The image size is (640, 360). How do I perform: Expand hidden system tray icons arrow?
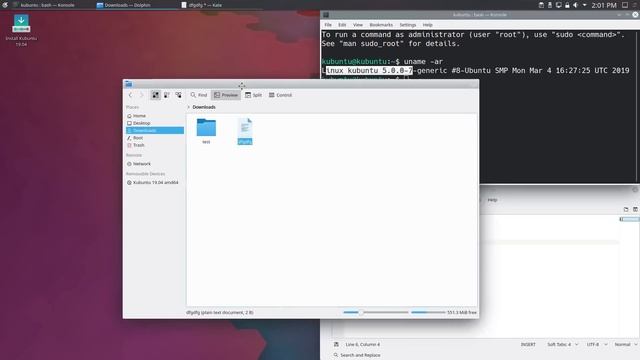click(584, 5)
